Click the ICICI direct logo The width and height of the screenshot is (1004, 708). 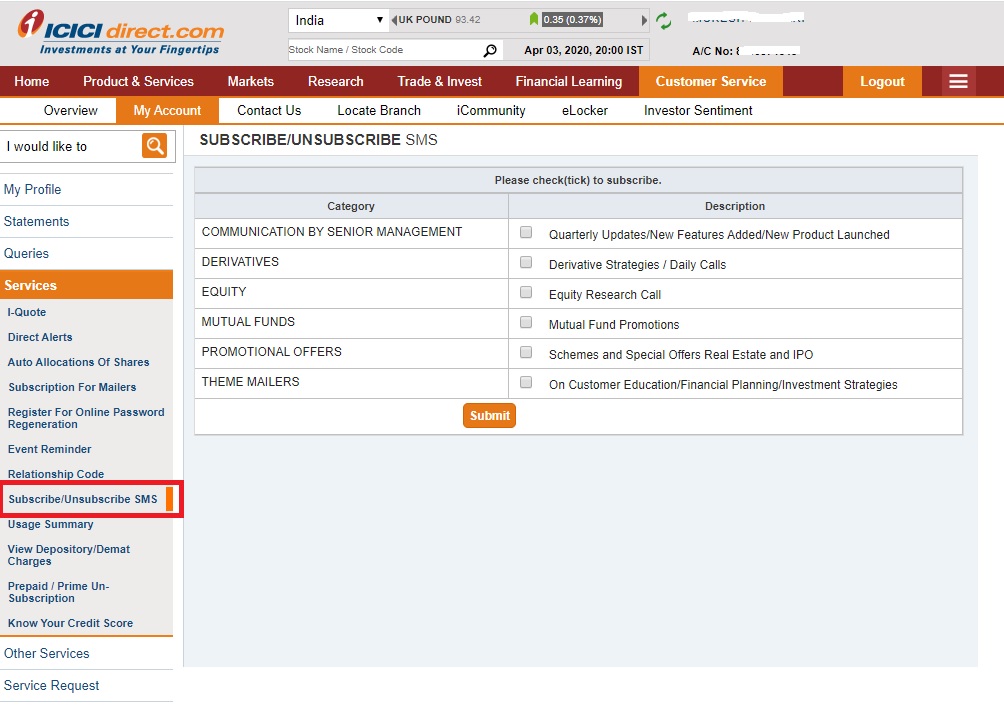point(120,32)
